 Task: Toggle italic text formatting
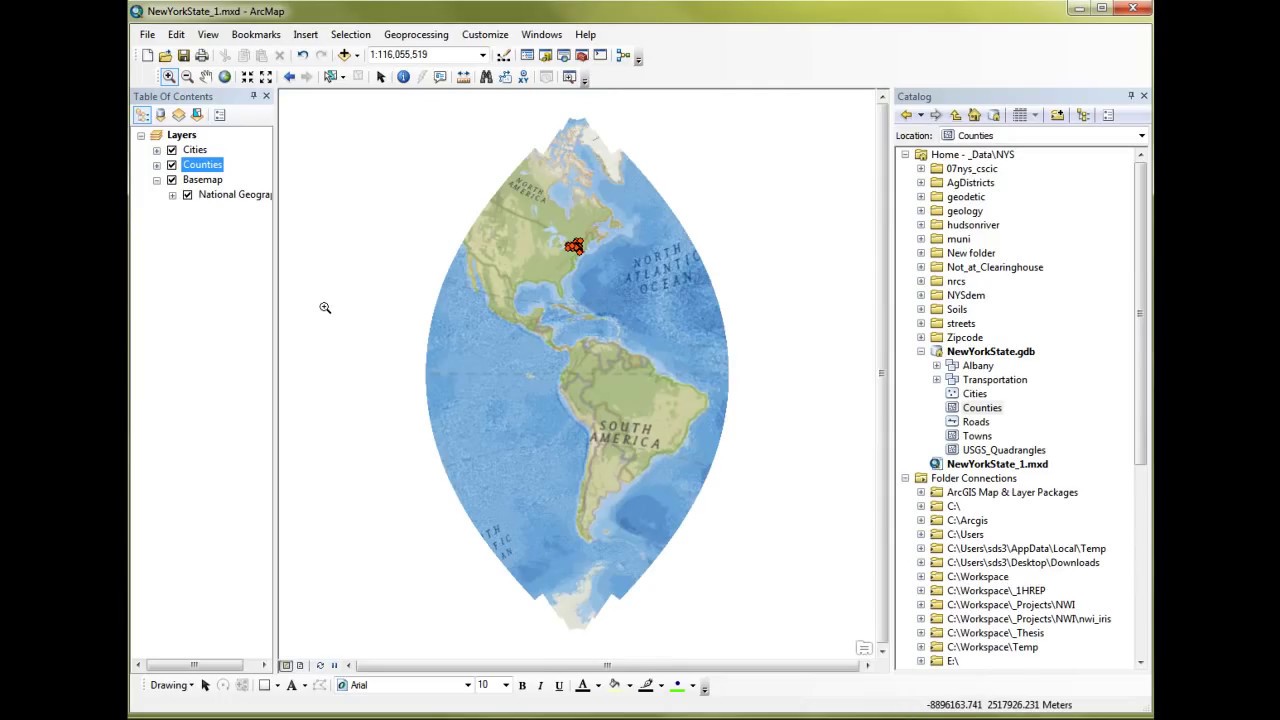tap(540, 685)
